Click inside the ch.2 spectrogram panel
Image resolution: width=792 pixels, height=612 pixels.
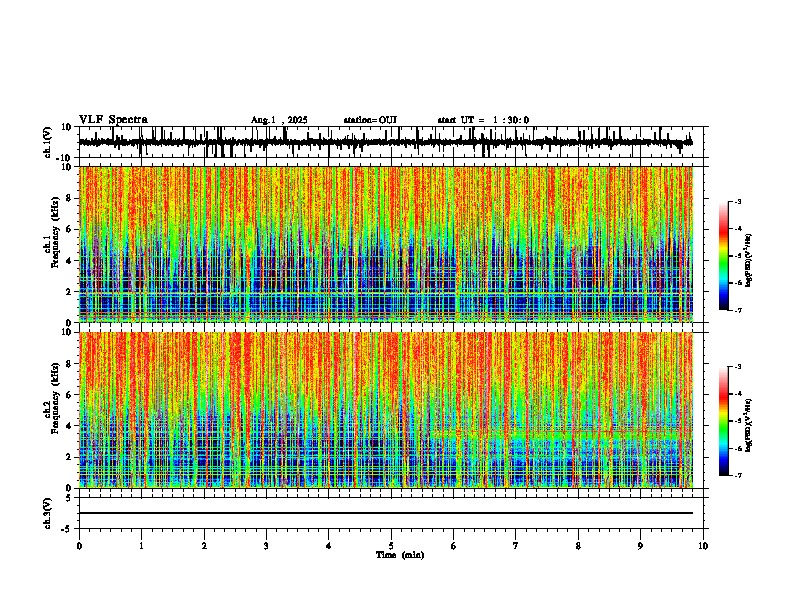click(x=385, y=410)
